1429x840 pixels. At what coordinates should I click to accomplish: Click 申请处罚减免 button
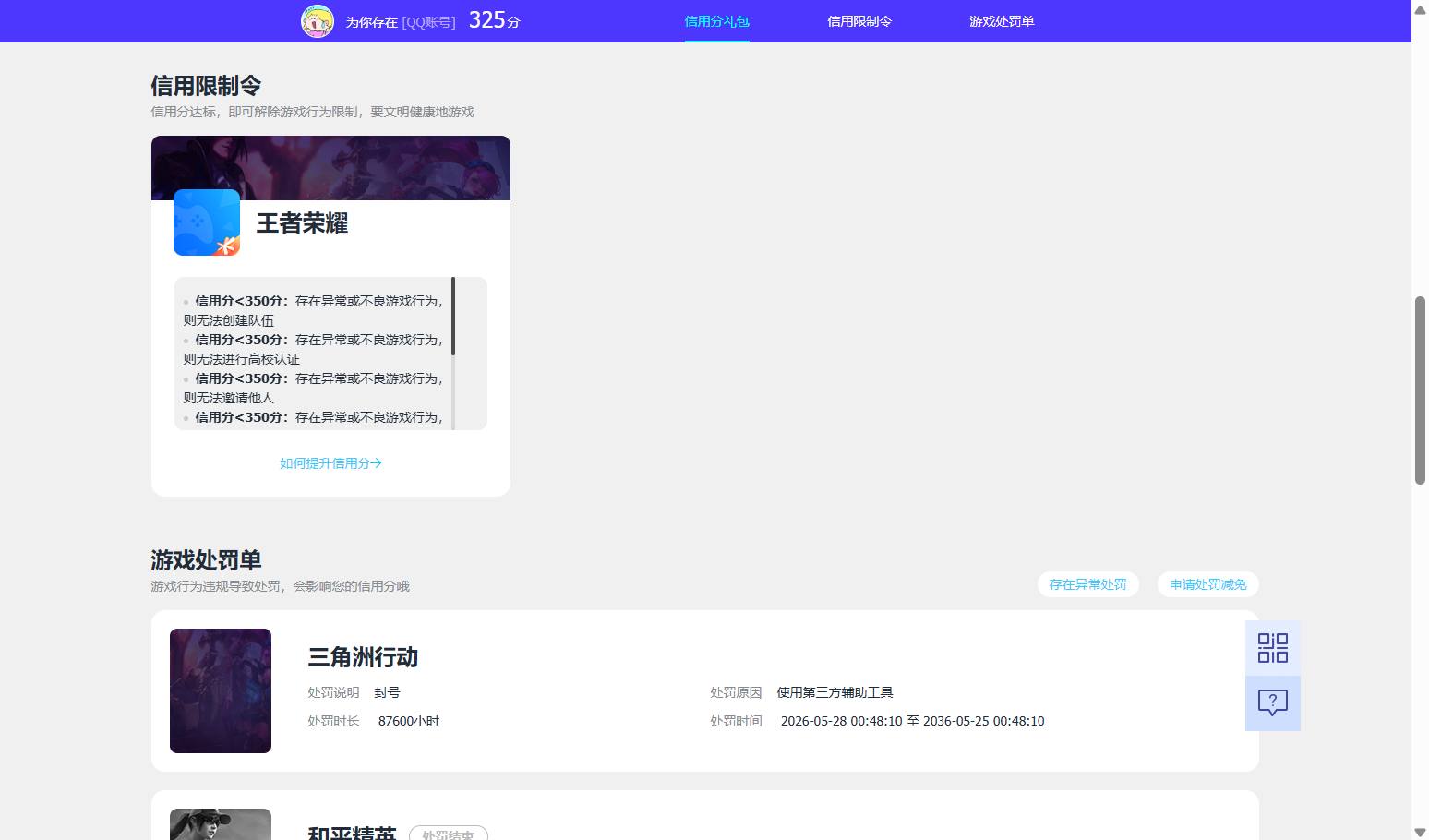pyautogui.click(x=1207, y=584)
